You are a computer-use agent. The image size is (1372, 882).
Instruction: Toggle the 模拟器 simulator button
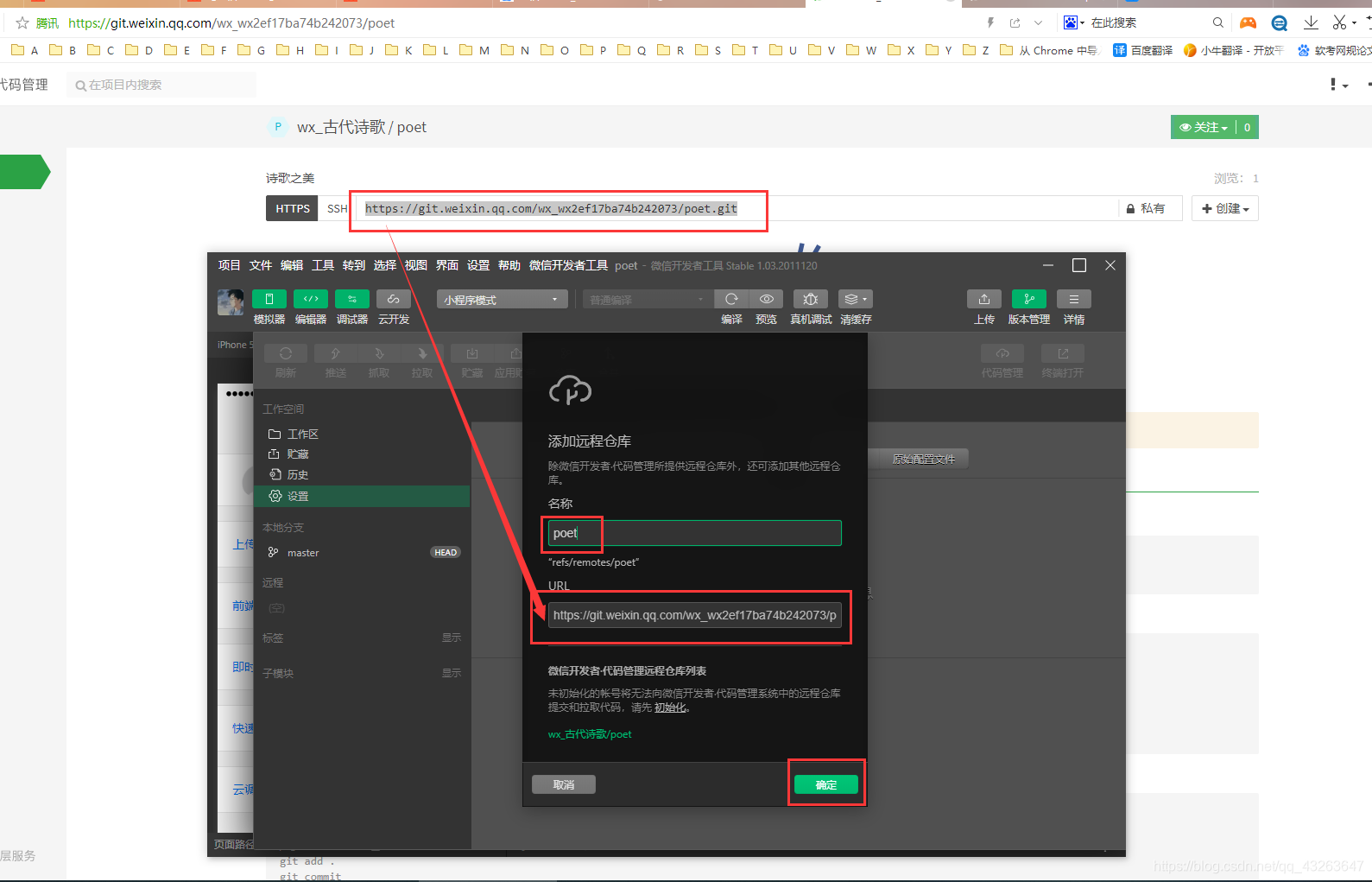269,299
